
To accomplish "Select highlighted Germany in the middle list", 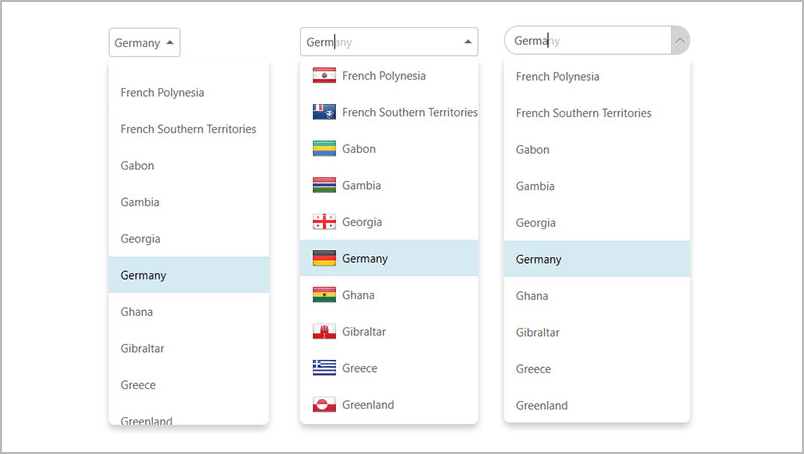I will click(365, 258).
